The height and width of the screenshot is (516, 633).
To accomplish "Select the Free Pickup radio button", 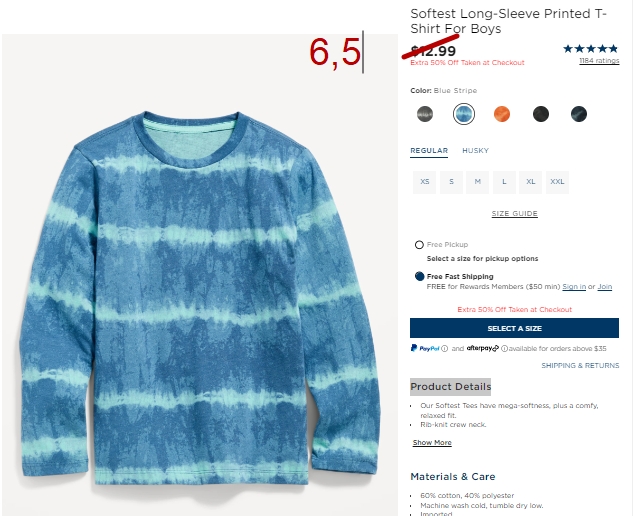I will click(x=419, y=245).
